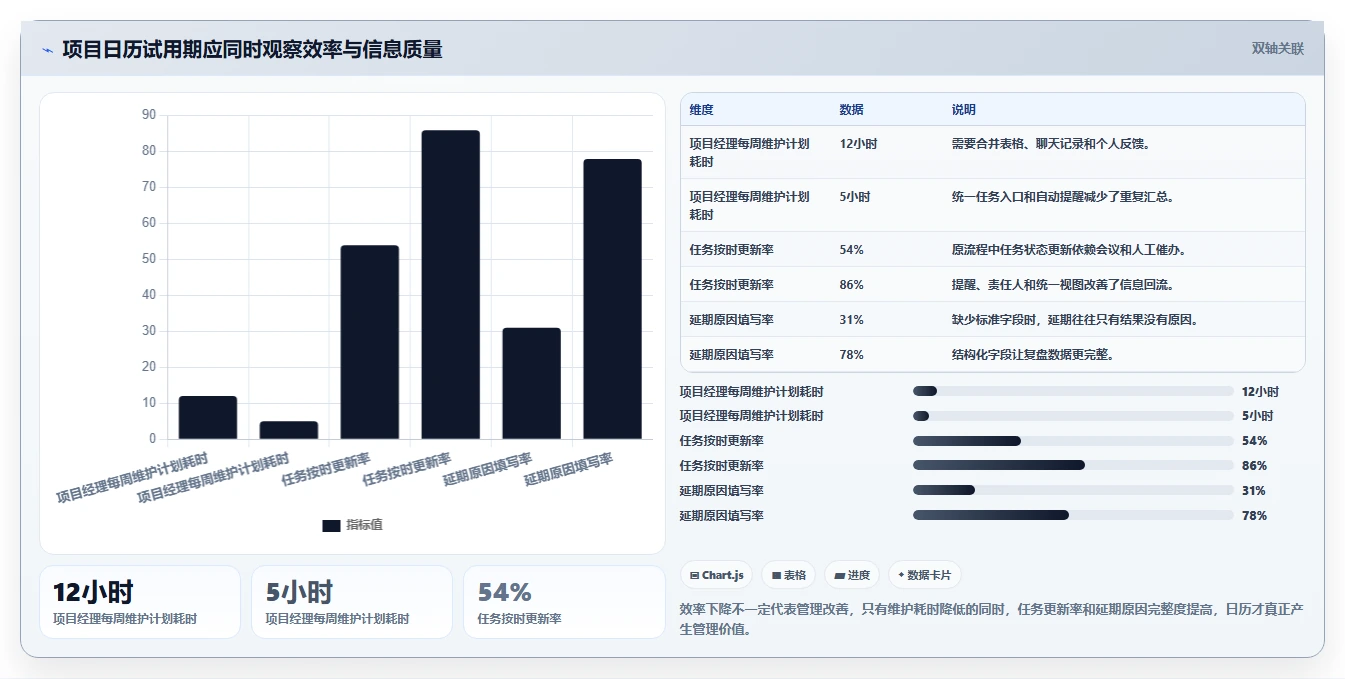Click the note 需要合并表格、聊天记录和个人反馈。
The height and width of the screenshot is (679, 1345).
click(x=1051, y=143)
